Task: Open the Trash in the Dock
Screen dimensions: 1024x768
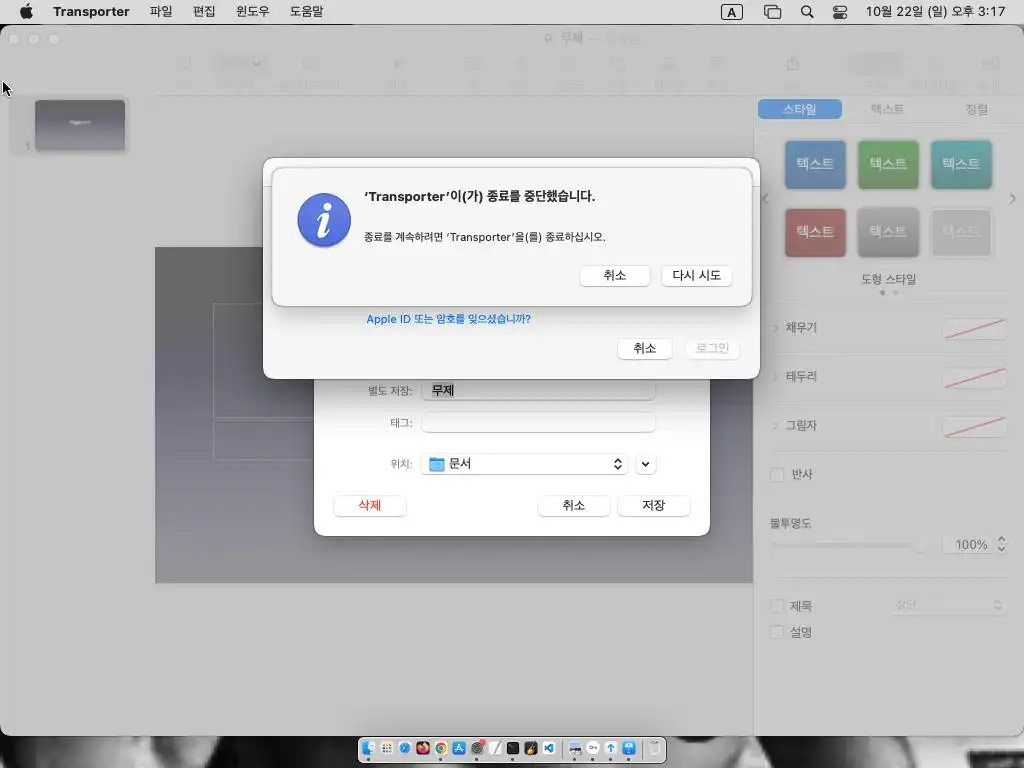Action: [x=654, y=748]
